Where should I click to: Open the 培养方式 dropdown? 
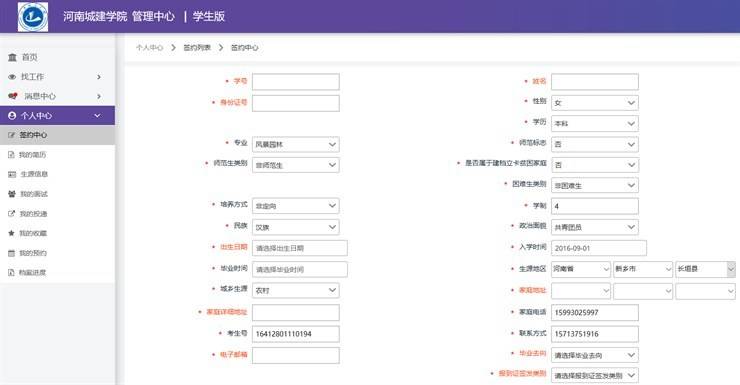click(x=295, y=206)
